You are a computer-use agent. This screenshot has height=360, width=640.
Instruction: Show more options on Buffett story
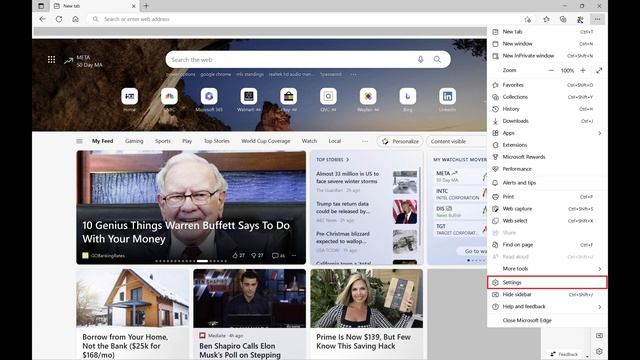click(x=294, y=256)
